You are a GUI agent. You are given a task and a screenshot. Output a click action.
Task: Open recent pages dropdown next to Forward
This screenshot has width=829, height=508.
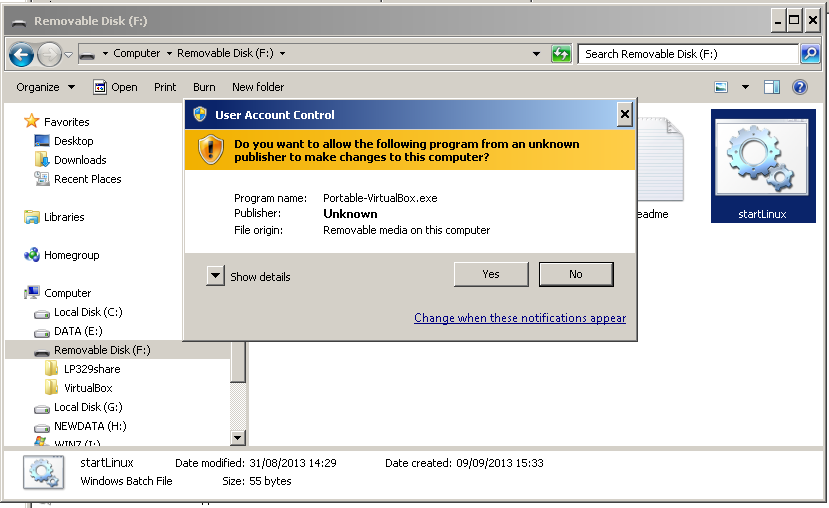68,54
